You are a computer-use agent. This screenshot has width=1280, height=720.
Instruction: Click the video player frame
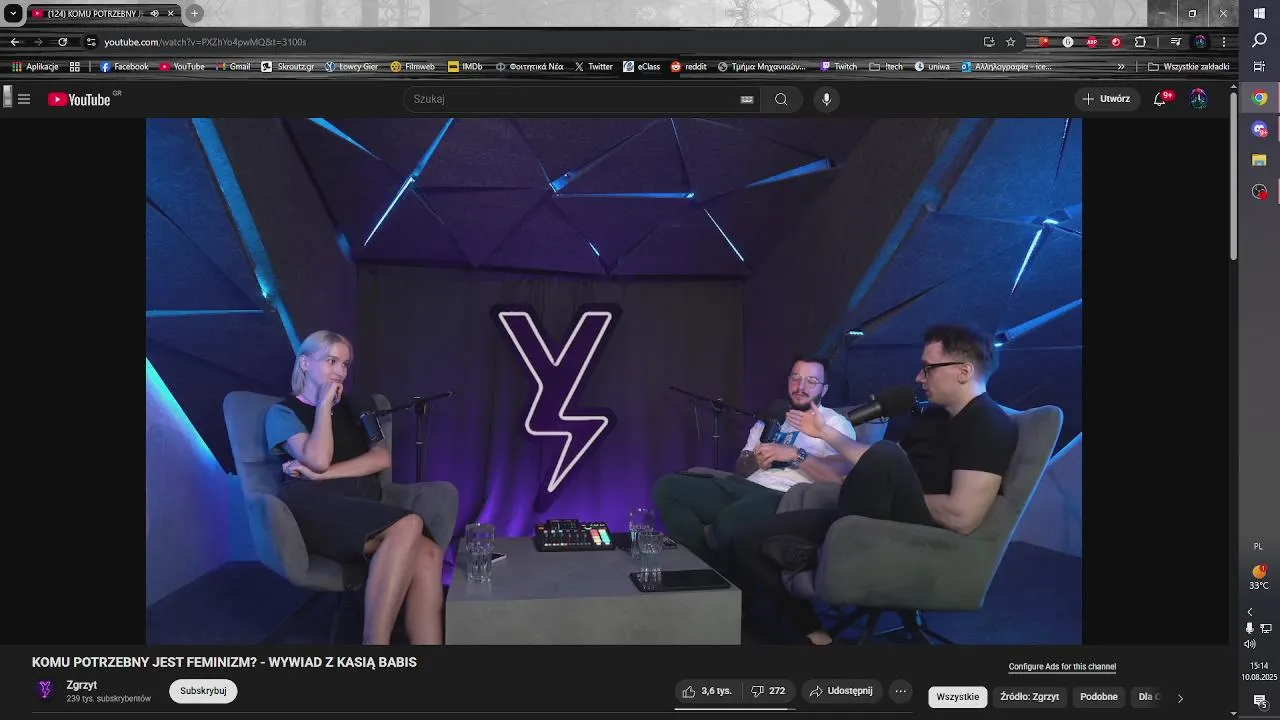(x=613, y=381)
